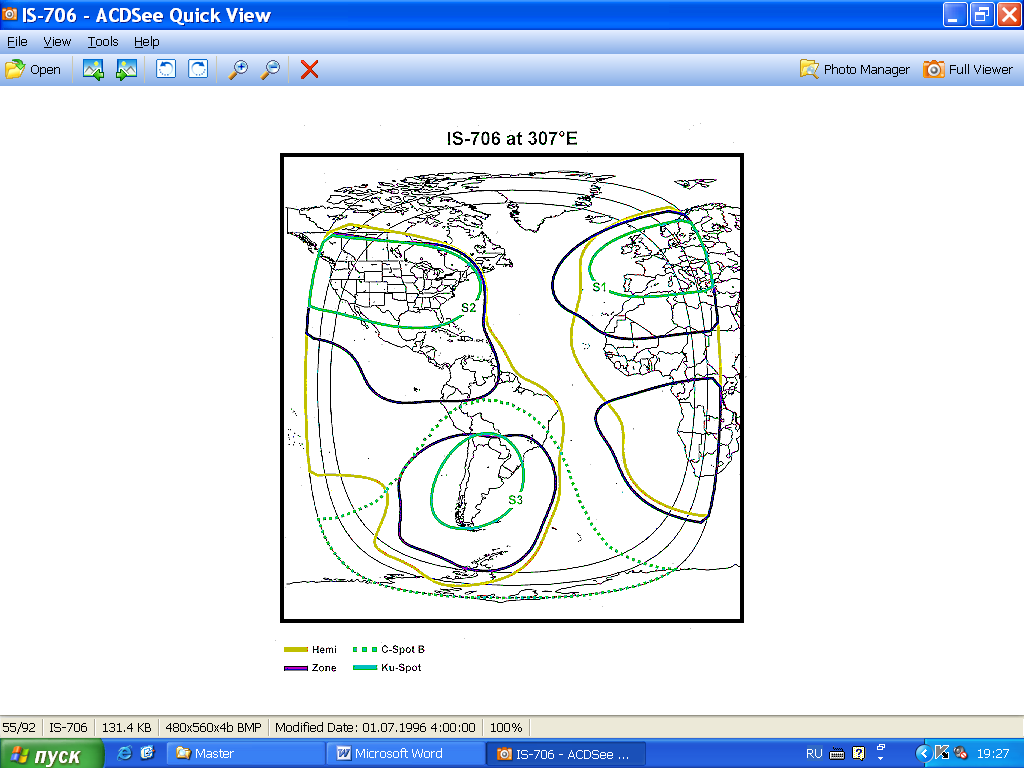The image size is (1024, 768).
Task: Click the keyboard icon in language bar
Action: click(837, 754)
